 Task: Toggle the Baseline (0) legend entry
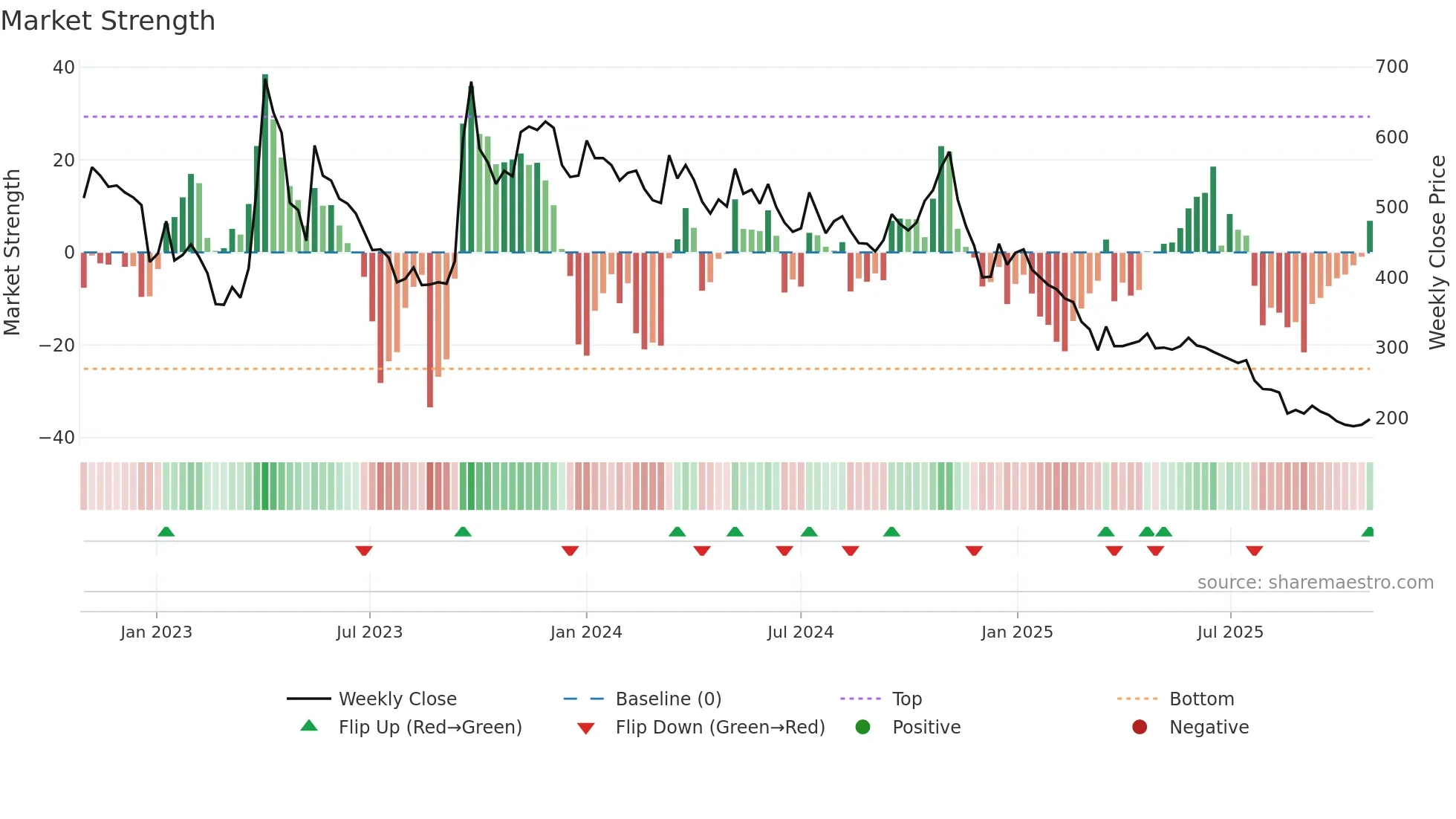tap(668, 699)
